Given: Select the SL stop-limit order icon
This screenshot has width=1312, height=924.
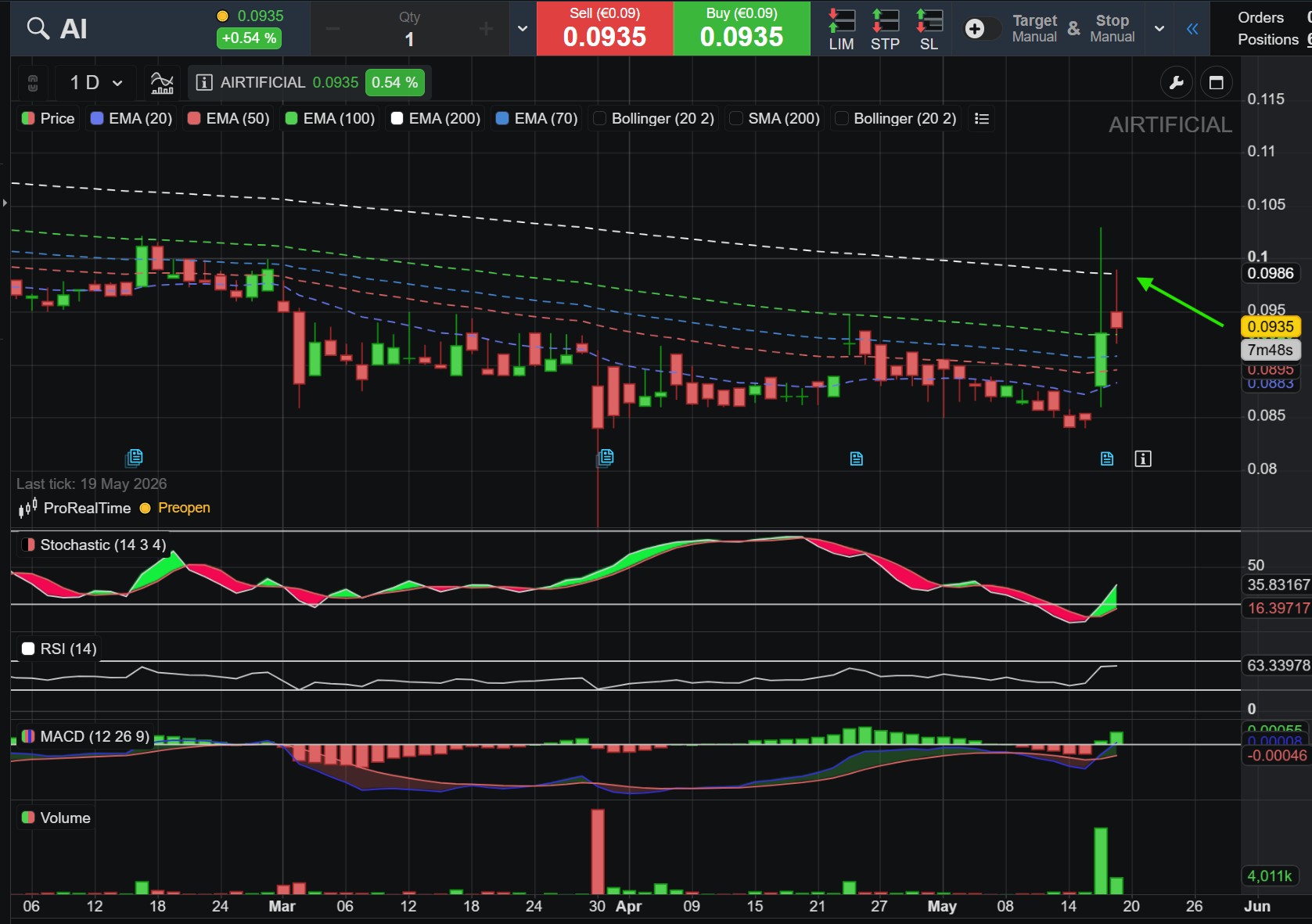Looking at the screenshot, I should (x=929, y=29).
